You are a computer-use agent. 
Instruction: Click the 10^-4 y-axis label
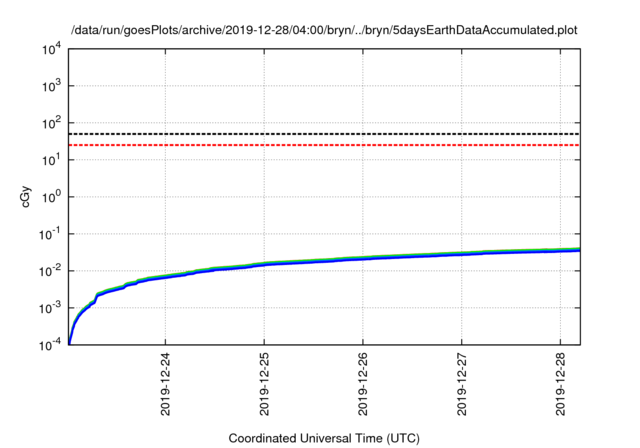tap(50, 345)
